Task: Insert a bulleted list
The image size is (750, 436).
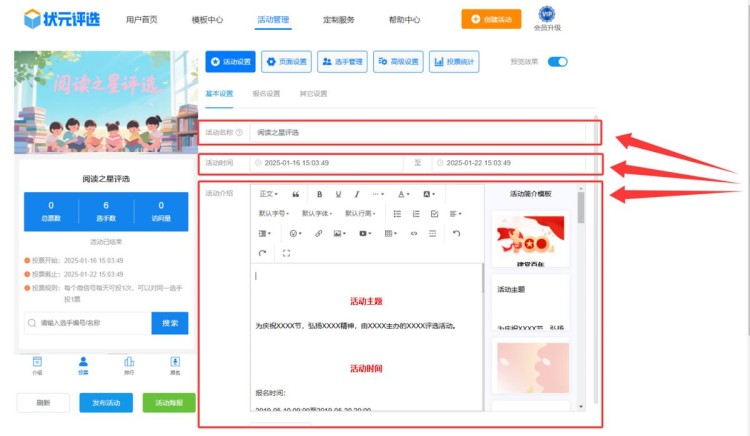Action: [x=397, y=213]
